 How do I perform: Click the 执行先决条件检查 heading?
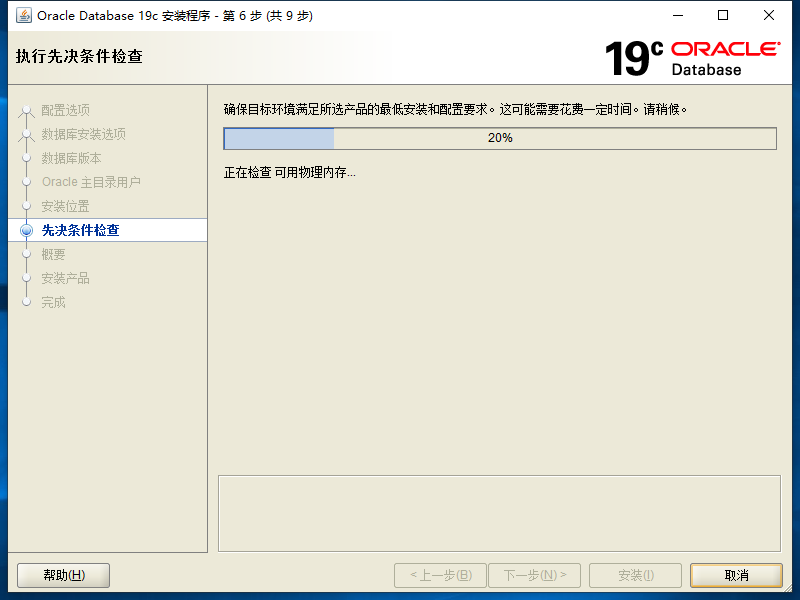point(79,56)
